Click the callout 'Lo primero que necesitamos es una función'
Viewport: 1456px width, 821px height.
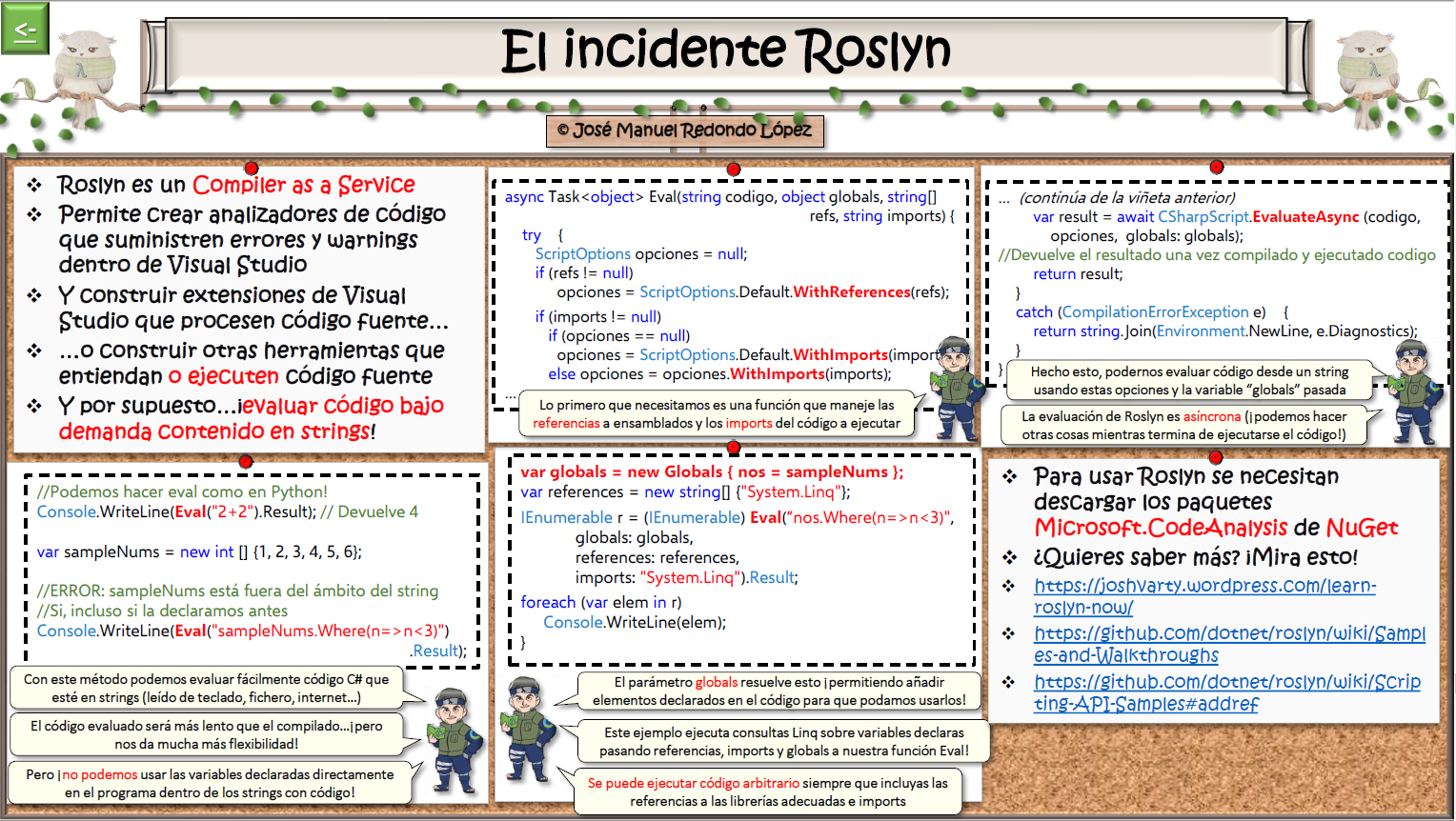(x=717, y=414)
